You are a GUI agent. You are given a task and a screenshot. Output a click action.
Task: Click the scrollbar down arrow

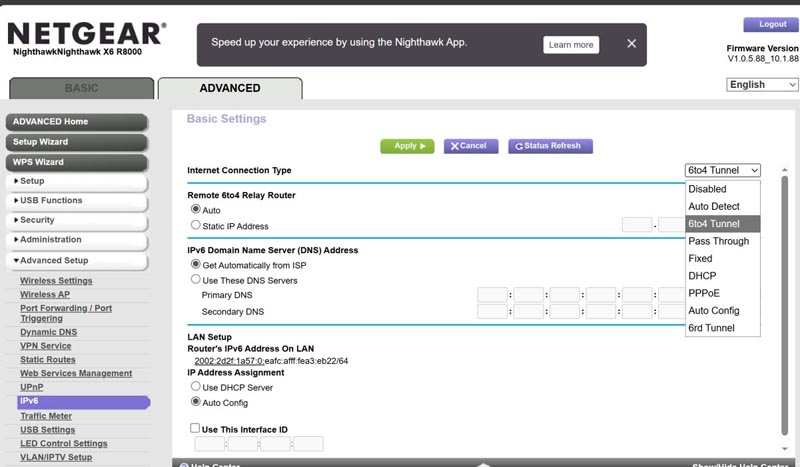(785, 449)
